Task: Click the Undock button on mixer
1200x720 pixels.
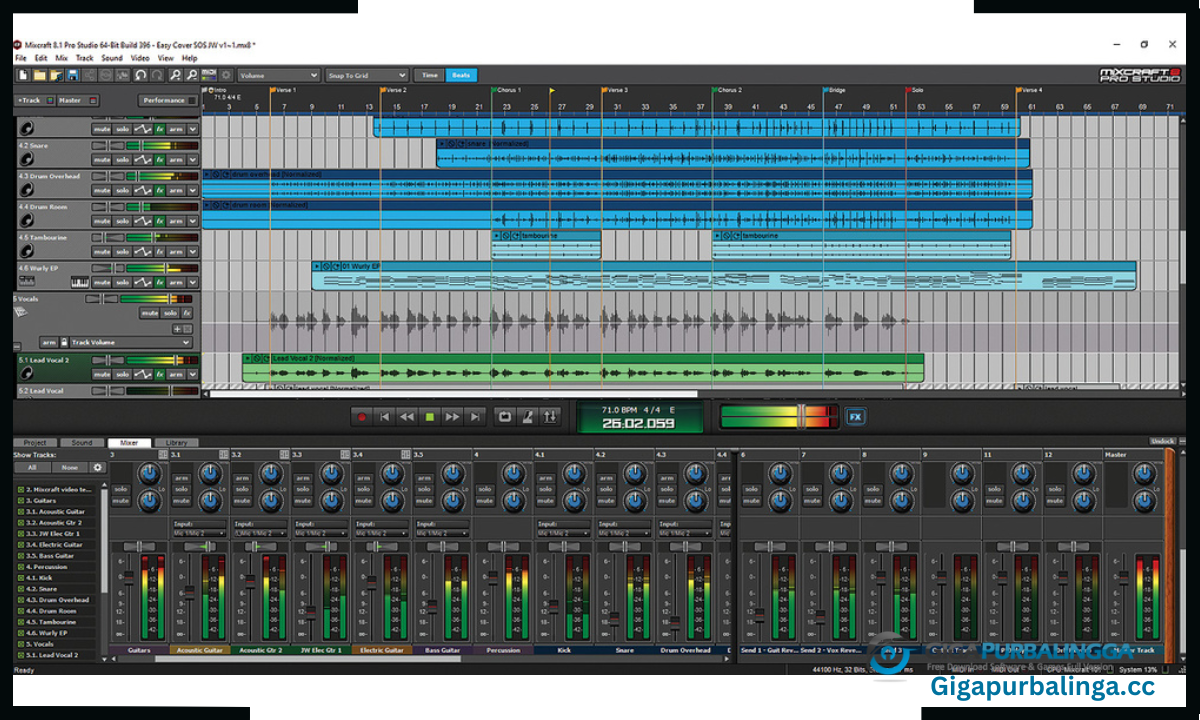Action: pos(1162,441)
